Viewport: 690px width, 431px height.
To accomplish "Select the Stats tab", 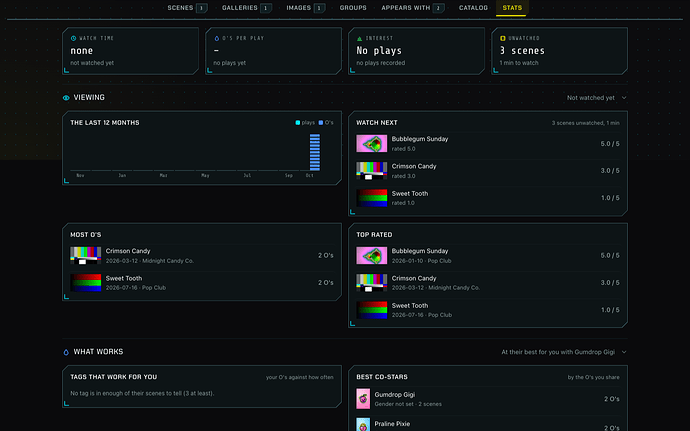I will pyautogui.click(x=512, y=8).
